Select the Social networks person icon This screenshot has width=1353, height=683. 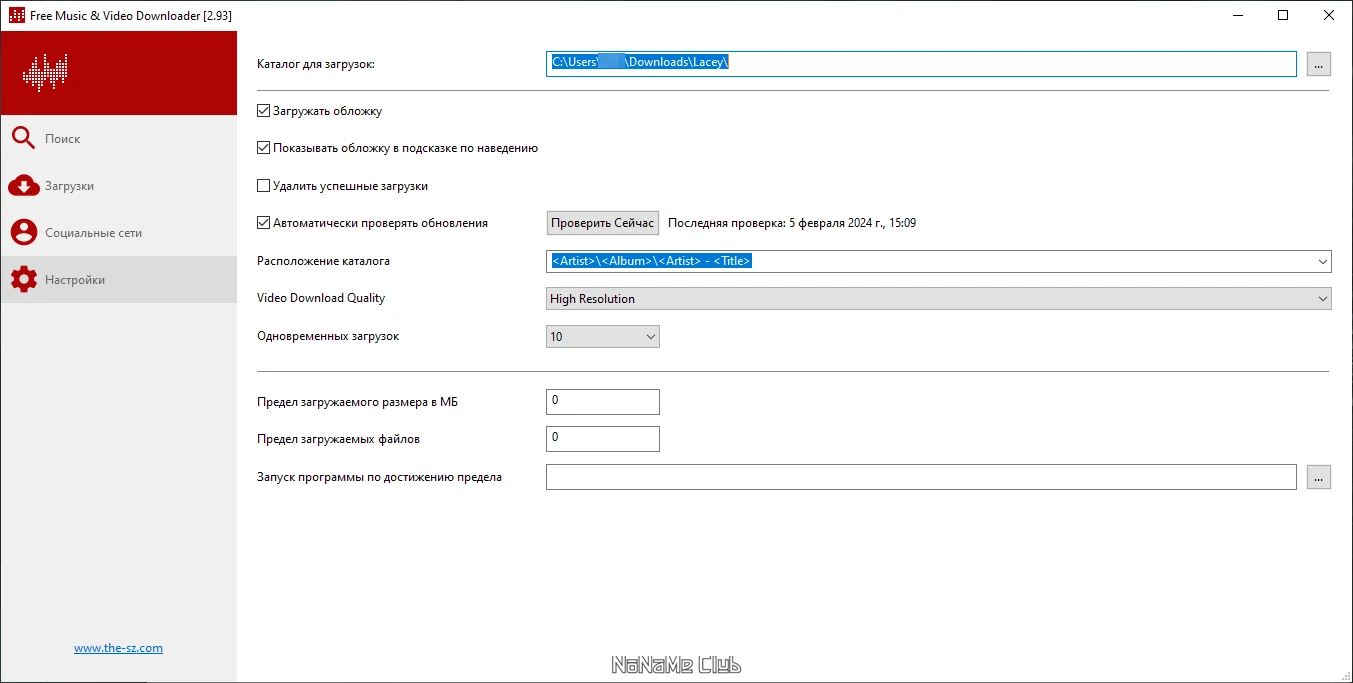pos(23,232)
